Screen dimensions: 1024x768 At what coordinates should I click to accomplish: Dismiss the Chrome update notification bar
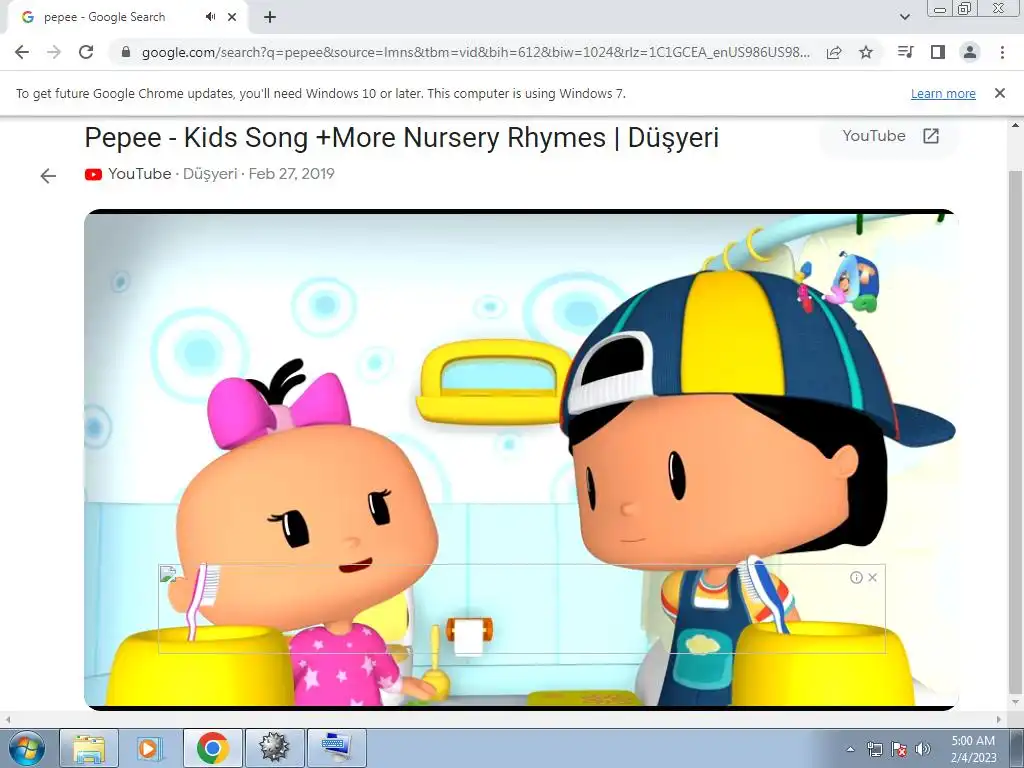pos(999,93)
